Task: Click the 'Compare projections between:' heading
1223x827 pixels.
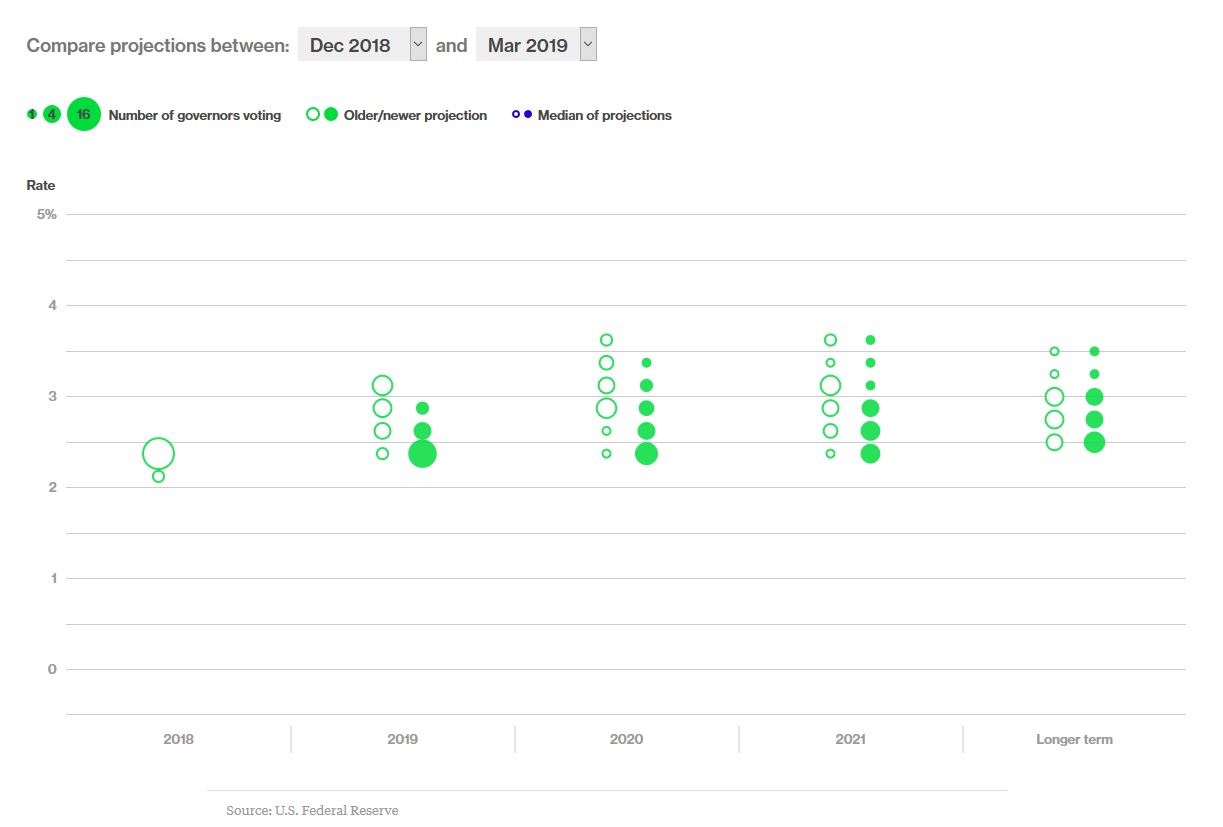Action: pyautogui.click(x=158, y=45)
